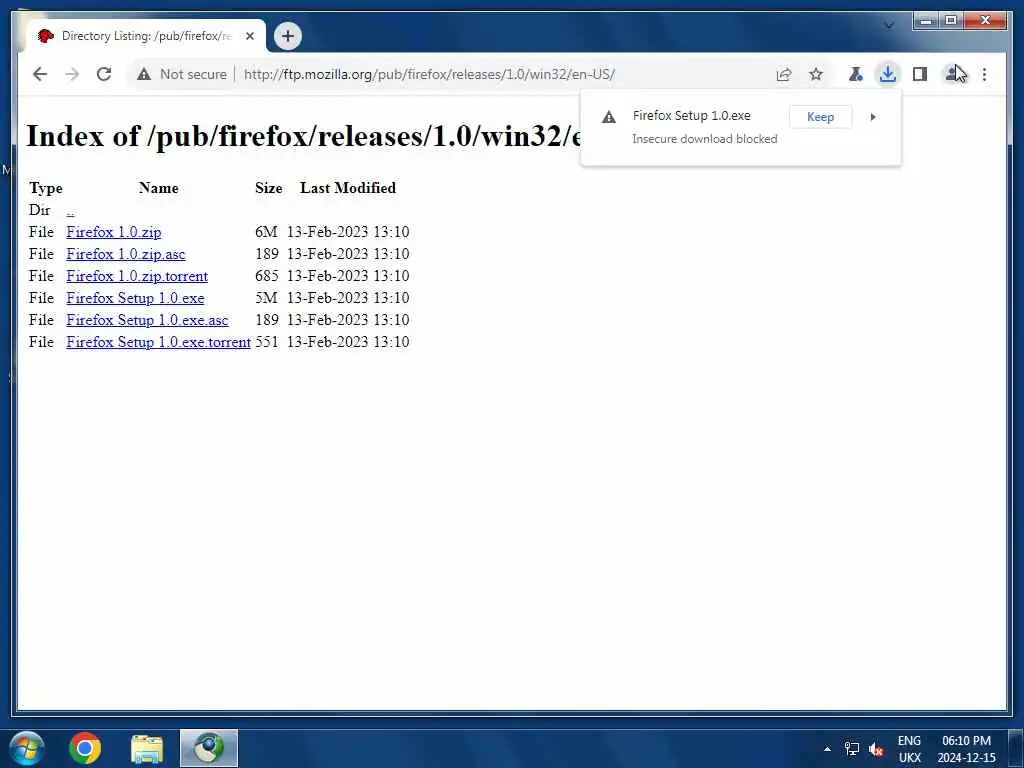Click the Index of page heading

[x=303, y=136]
